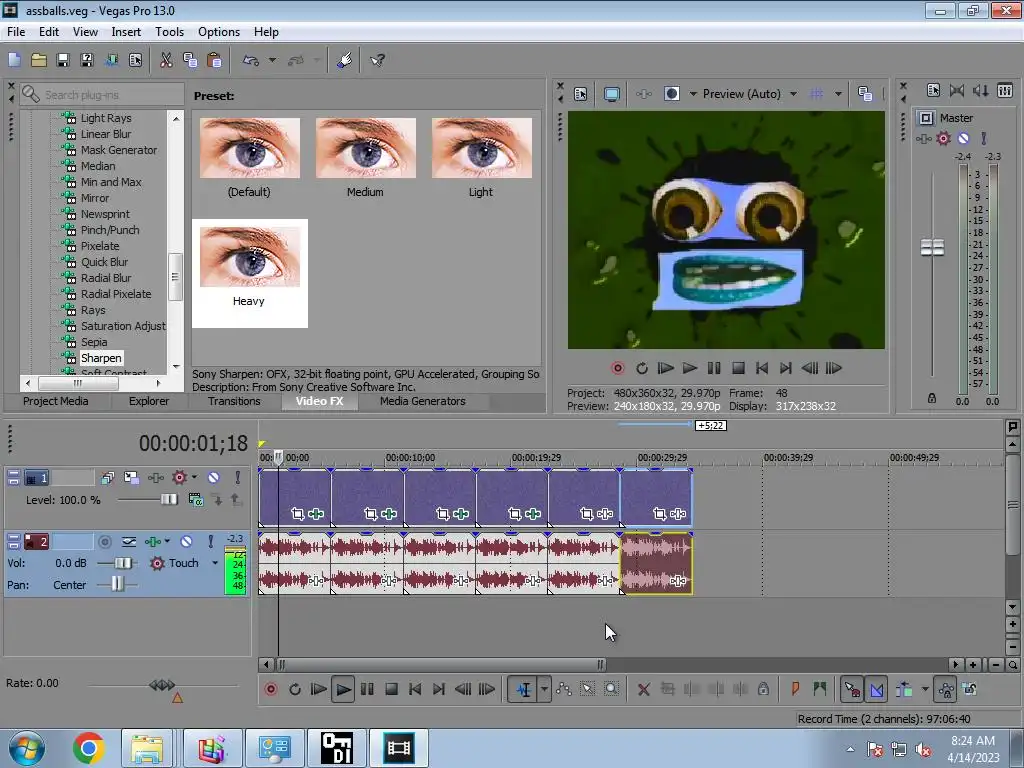This screenshot has width=1024, height=768.
Task: Select the Zoom edit tool
Action: point(611,689)
